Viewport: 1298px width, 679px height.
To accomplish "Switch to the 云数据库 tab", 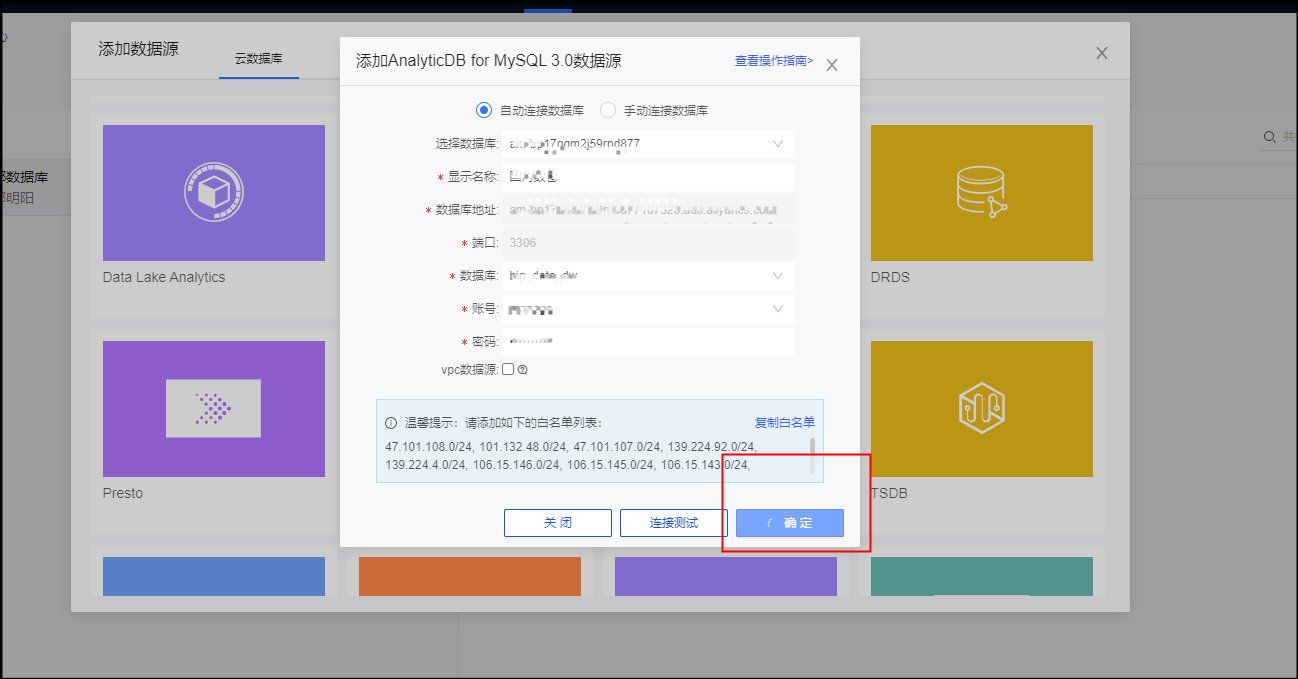I will click(258, 59).
